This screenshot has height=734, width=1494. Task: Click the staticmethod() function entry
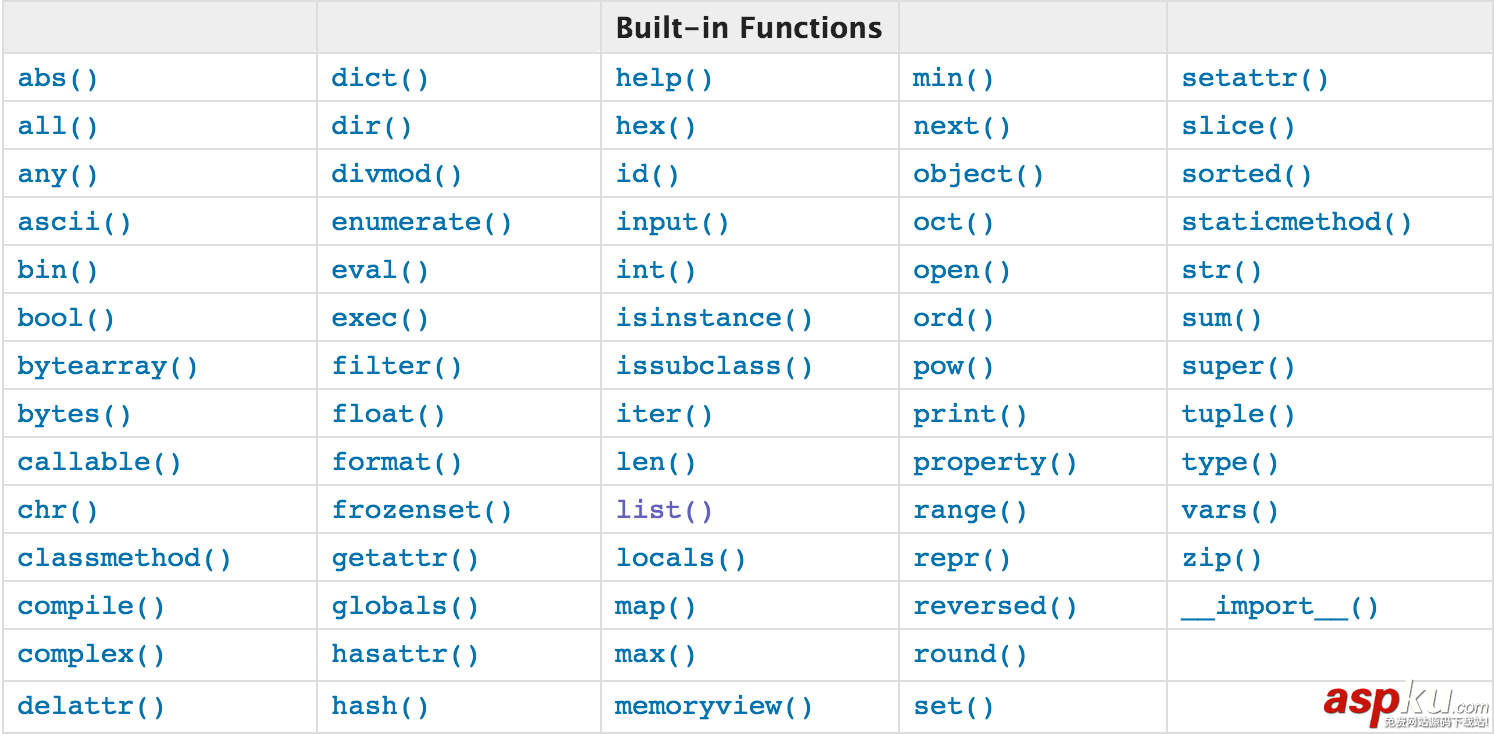(x=1297, y=222)
